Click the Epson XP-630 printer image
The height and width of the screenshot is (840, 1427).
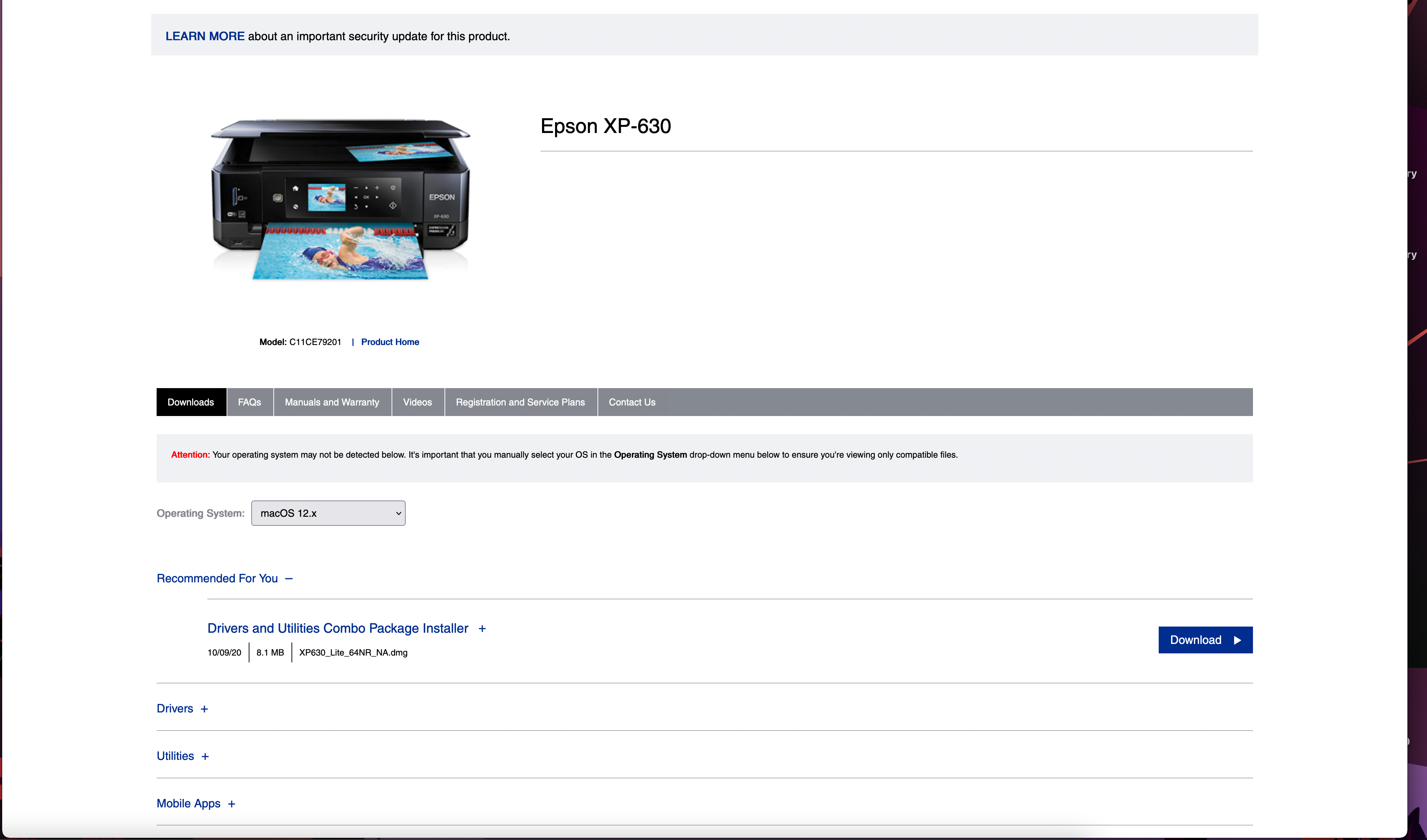pyautogui.click(x=340, y=198)
